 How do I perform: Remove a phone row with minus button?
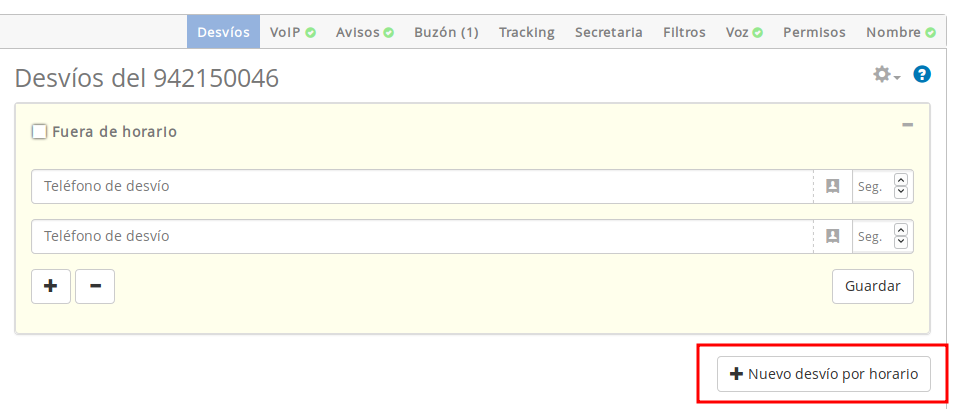(95, 286)
